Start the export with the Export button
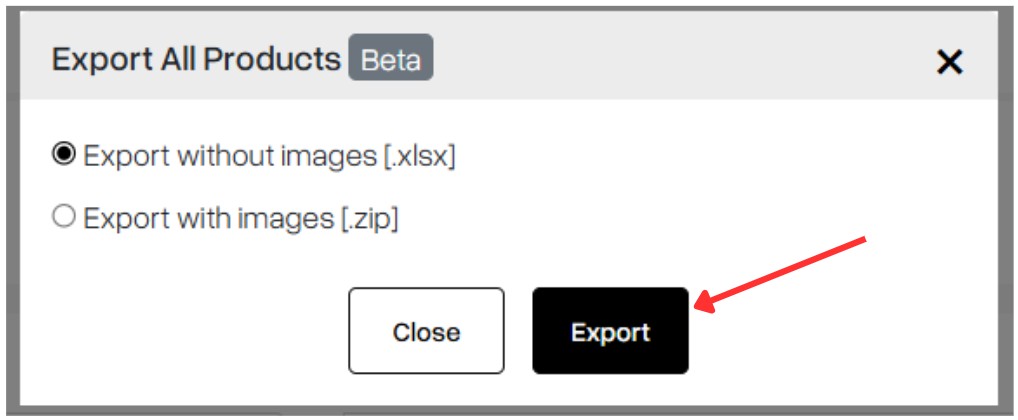 pos(610,331)
